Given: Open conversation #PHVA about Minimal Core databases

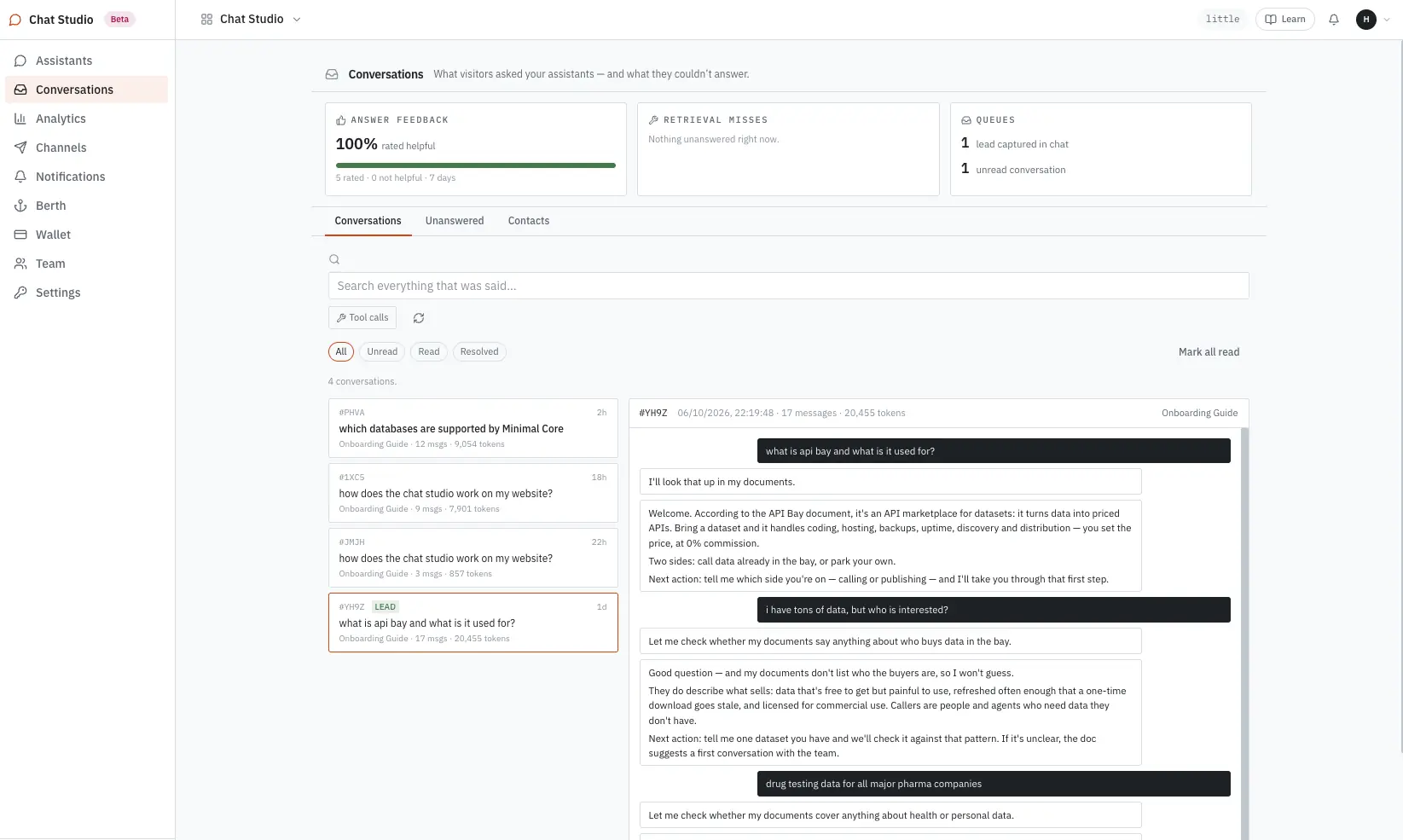Looking at the screenshot, I should (473, 428).
